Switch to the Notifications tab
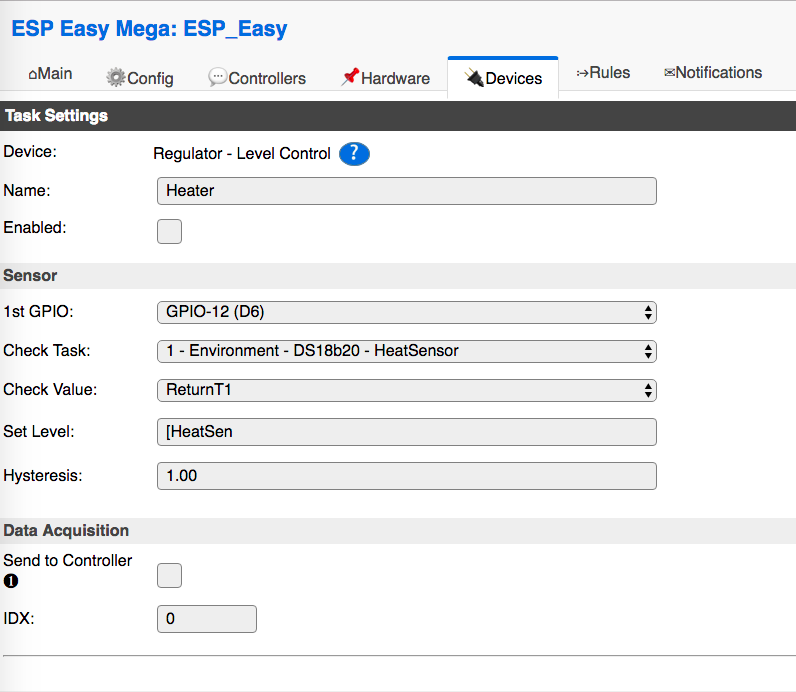Image resolution: width=796 pixels, height=692 pixels. click(x=713, y=73)
